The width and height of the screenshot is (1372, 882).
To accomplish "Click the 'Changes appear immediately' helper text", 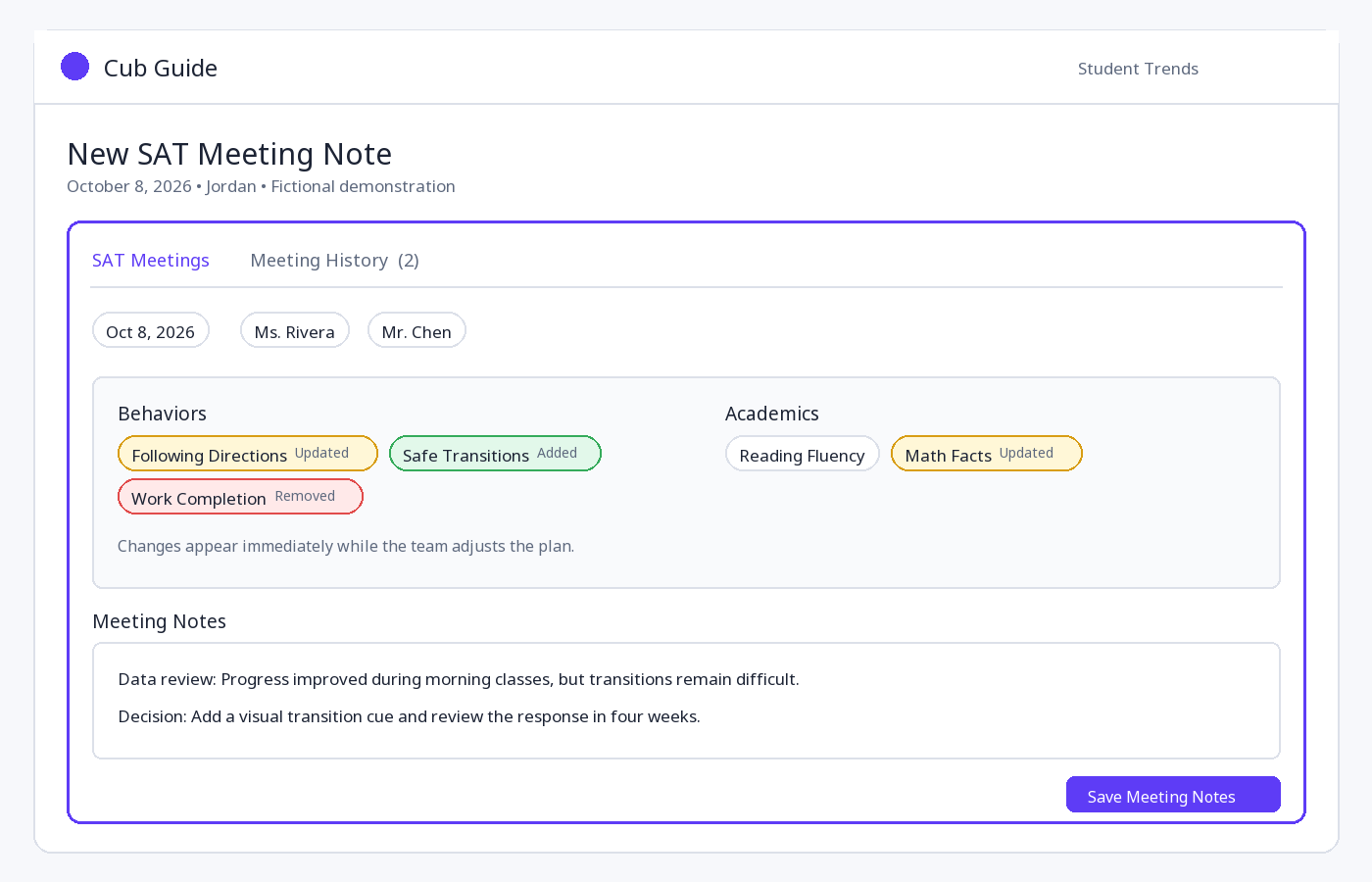I will coord(346,546).
